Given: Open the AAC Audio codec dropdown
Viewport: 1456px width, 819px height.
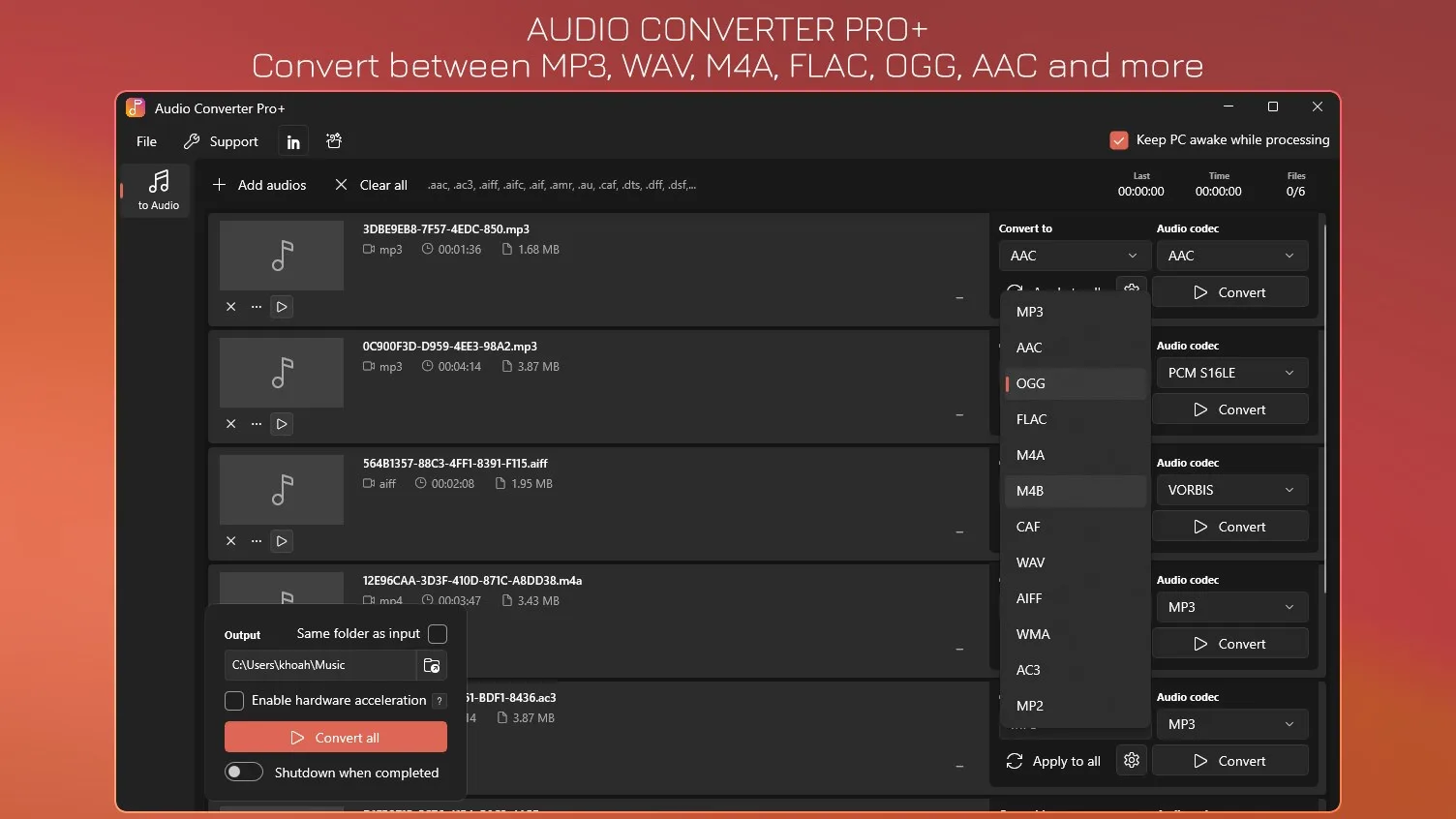Looking at the screenshot, I should [x=1231, y=256].
